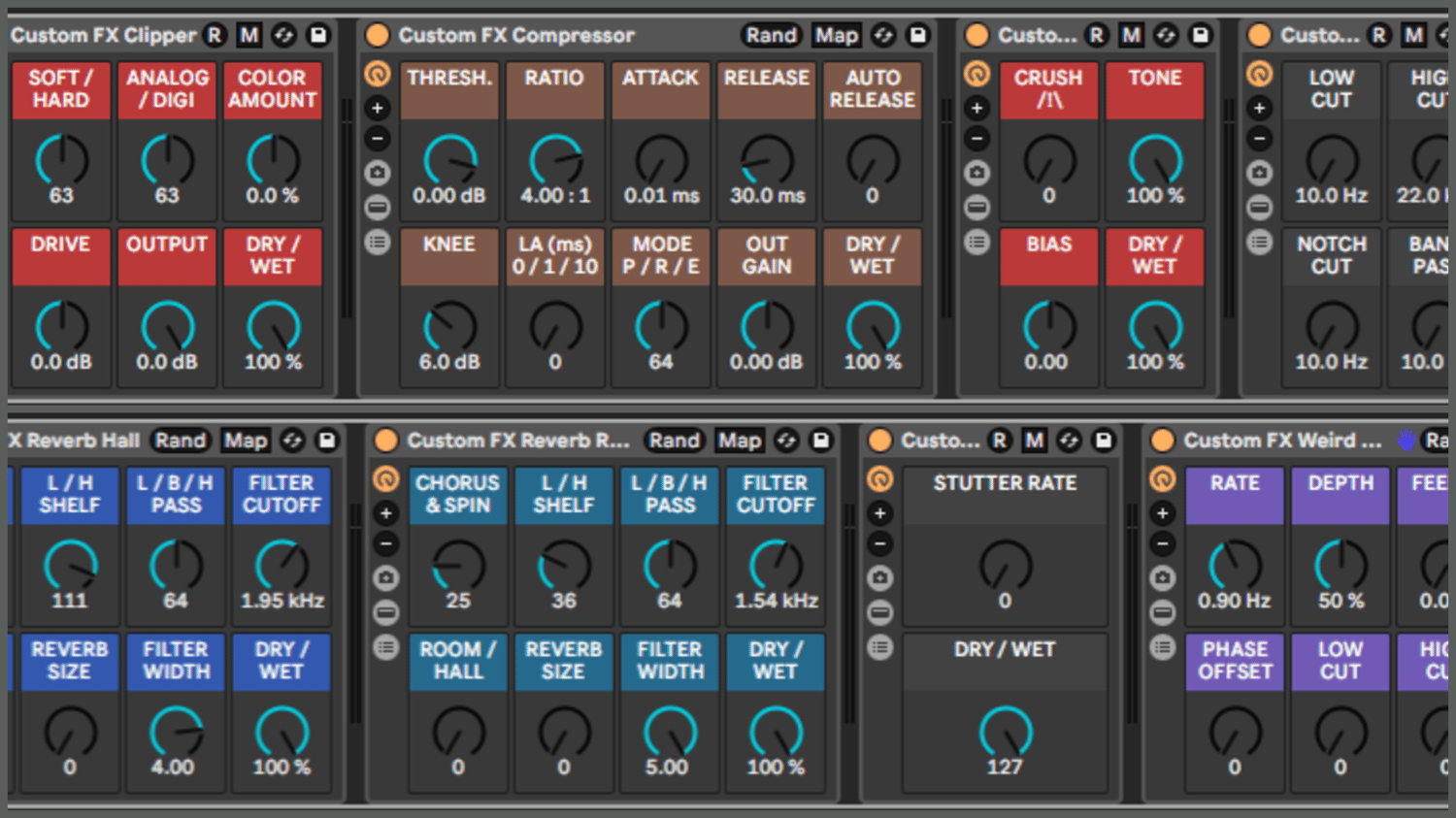Image resolution: width=1456 pixels, height=818 pixels.
Task: Click the hot-swap icon on Custom FX Reverb R...
Action: pos(786,441)
